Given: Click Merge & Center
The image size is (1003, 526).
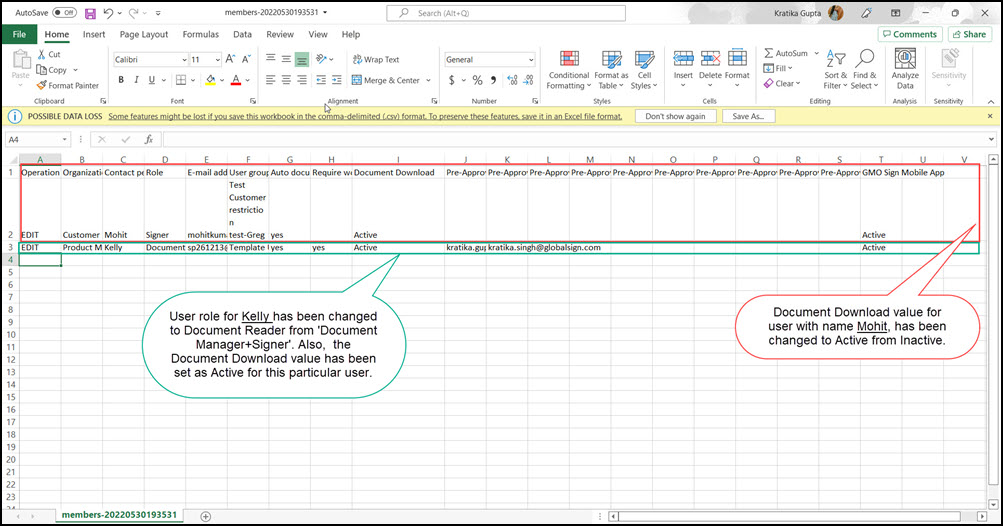Looking at the screenshot, I should tap(386, 80).
